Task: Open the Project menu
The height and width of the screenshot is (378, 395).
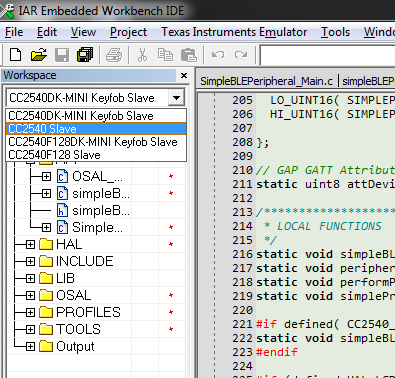Action: coord(128,32)
